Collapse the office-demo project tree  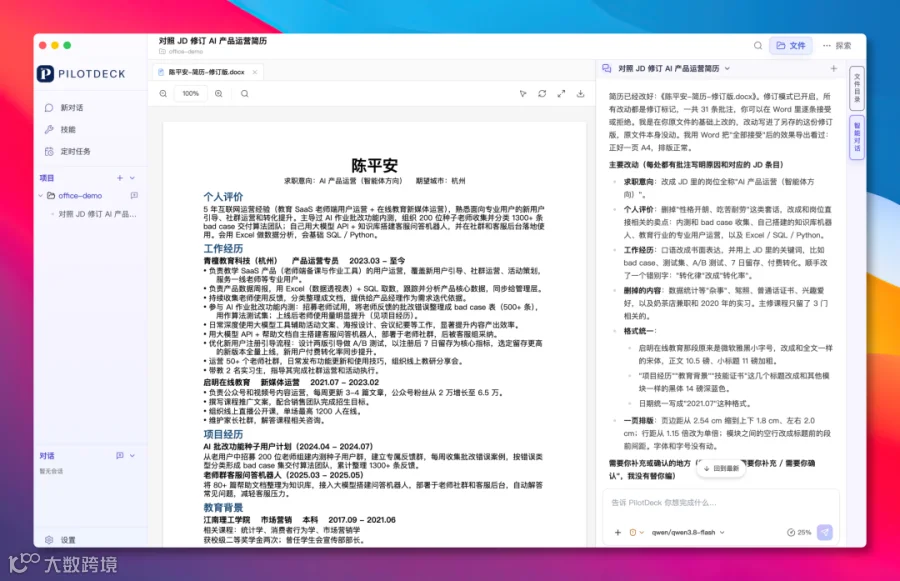pyautogui.click(x=41, y=196)
